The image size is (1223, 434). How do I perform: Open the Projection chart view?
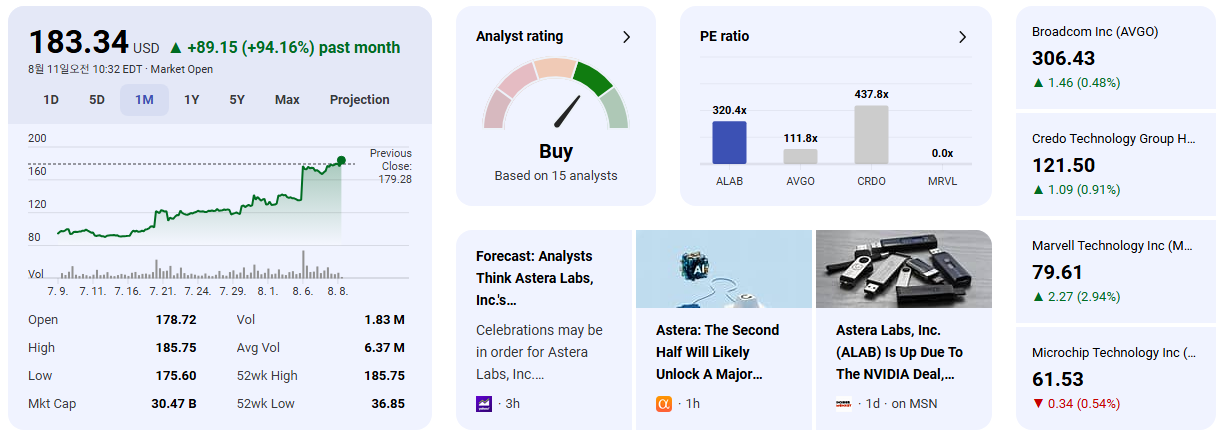[x=360, y=100]
